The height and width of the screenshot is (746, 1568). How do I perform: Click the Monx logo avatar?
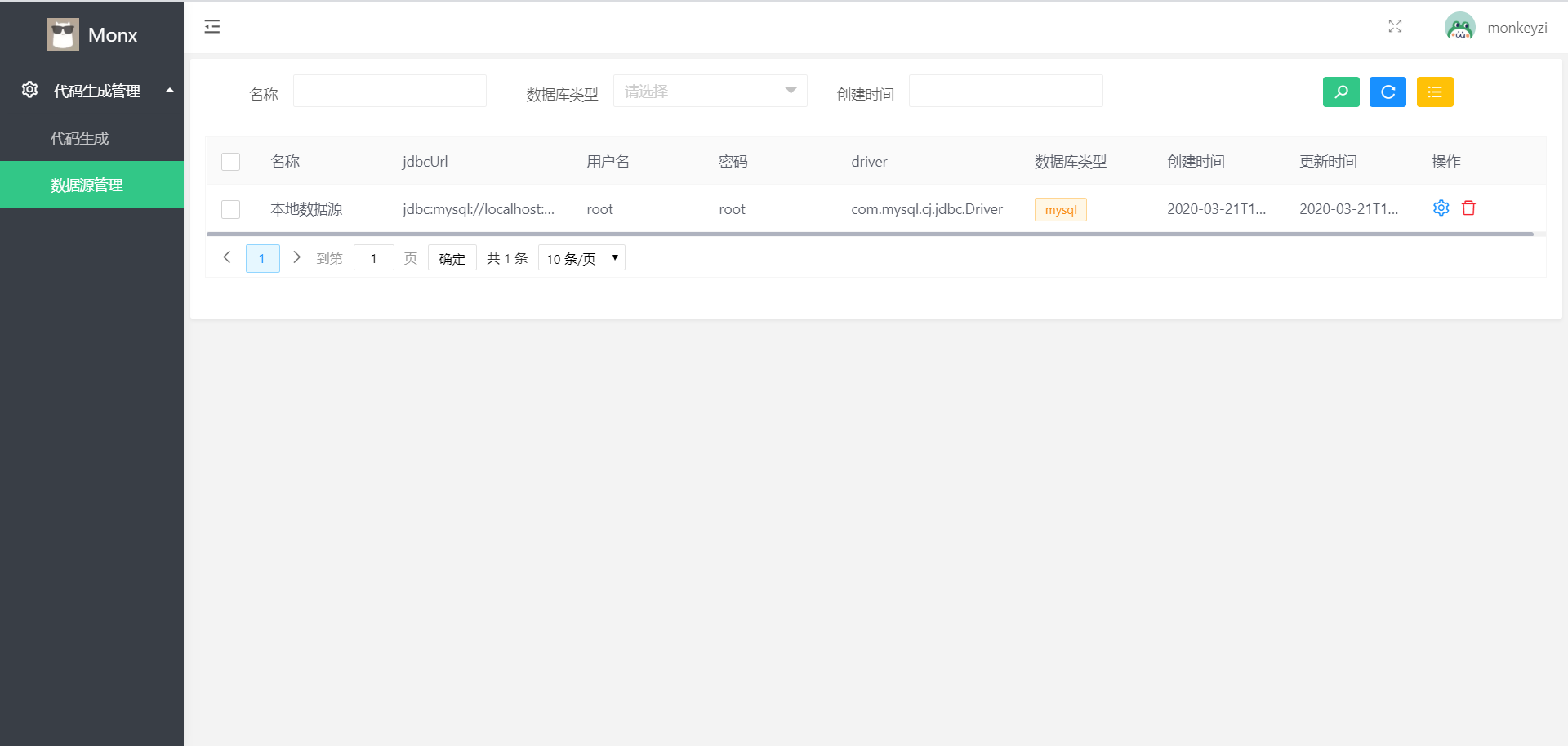[x=63, y=34]
